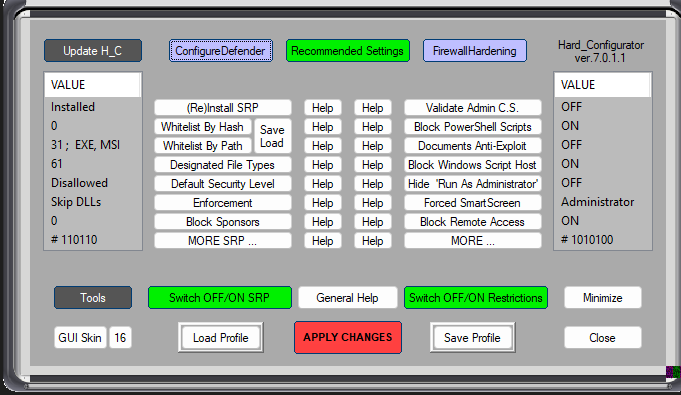
Task: Toggle Block PowerShell Scripts
Action: 473,127
